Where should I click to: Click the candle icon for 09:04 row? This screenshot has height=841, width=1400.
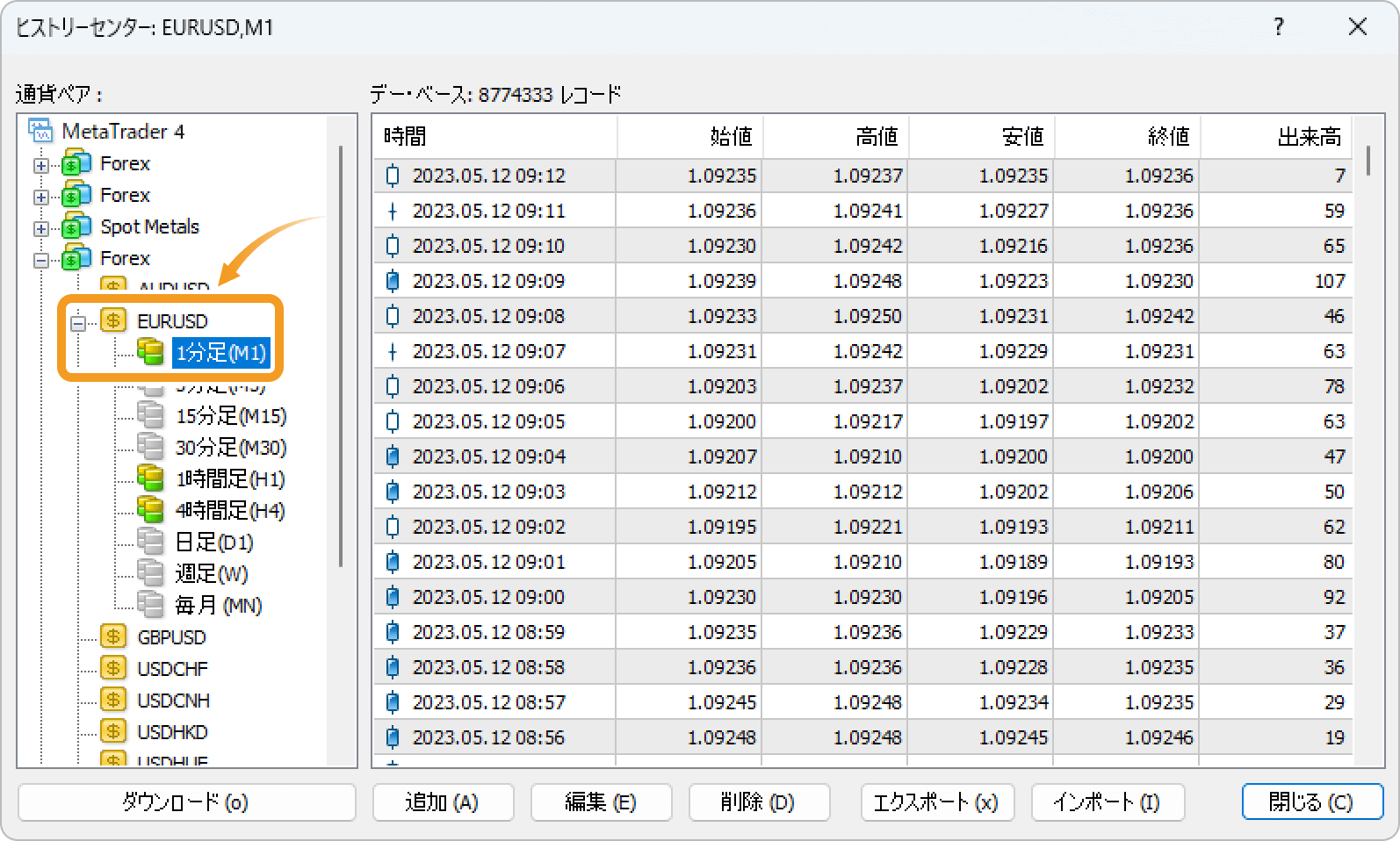pos(393,456)
